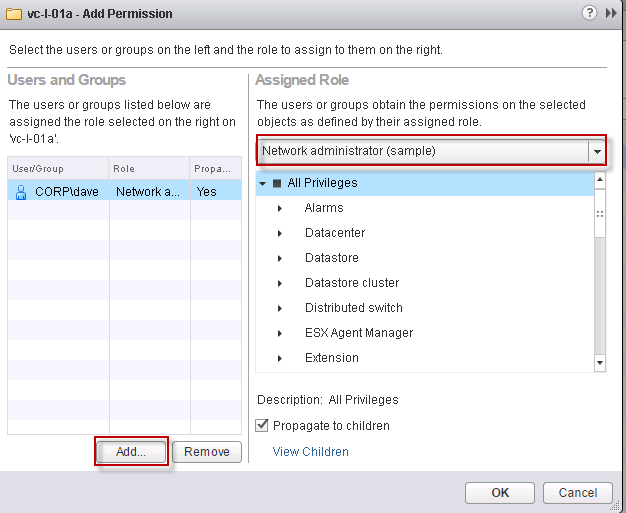Collapse the All Privileges tree node
Viewport: 626px width, 513px height.
(262, 184)
